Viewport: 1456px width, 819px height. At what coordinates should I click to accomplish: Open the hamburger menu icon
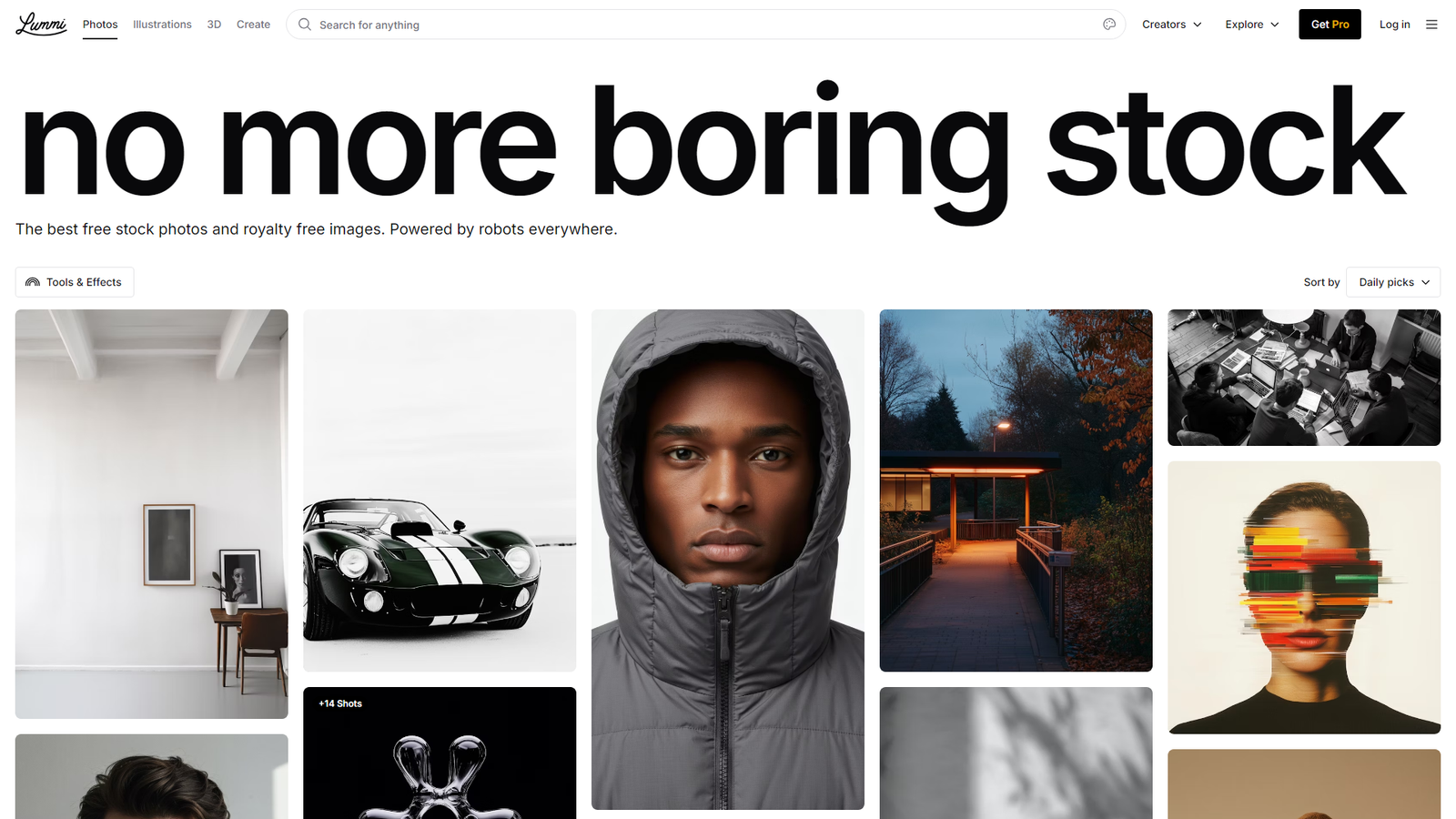click(1431, 25)
